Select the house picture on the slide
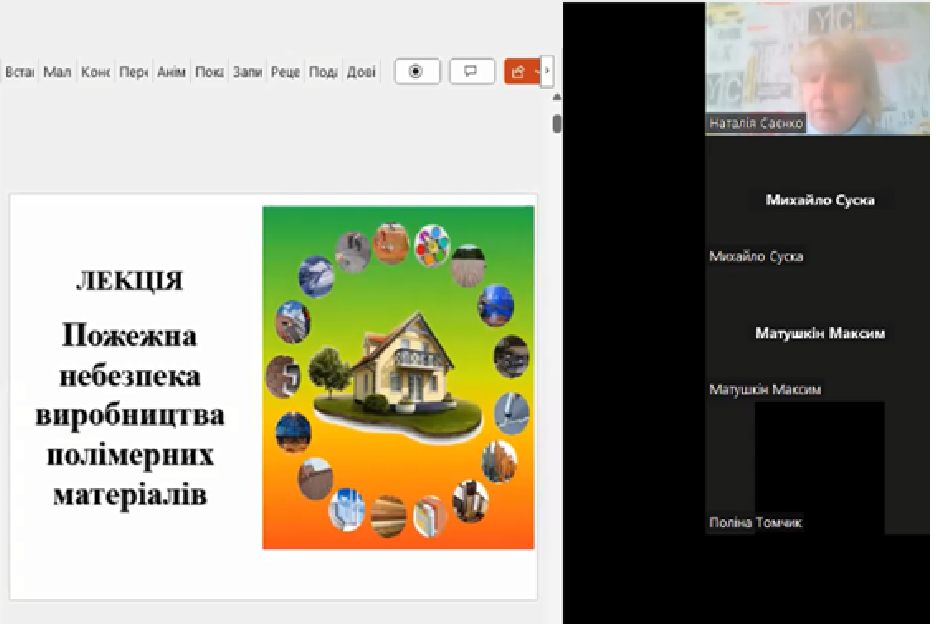 tap(398, 376)
